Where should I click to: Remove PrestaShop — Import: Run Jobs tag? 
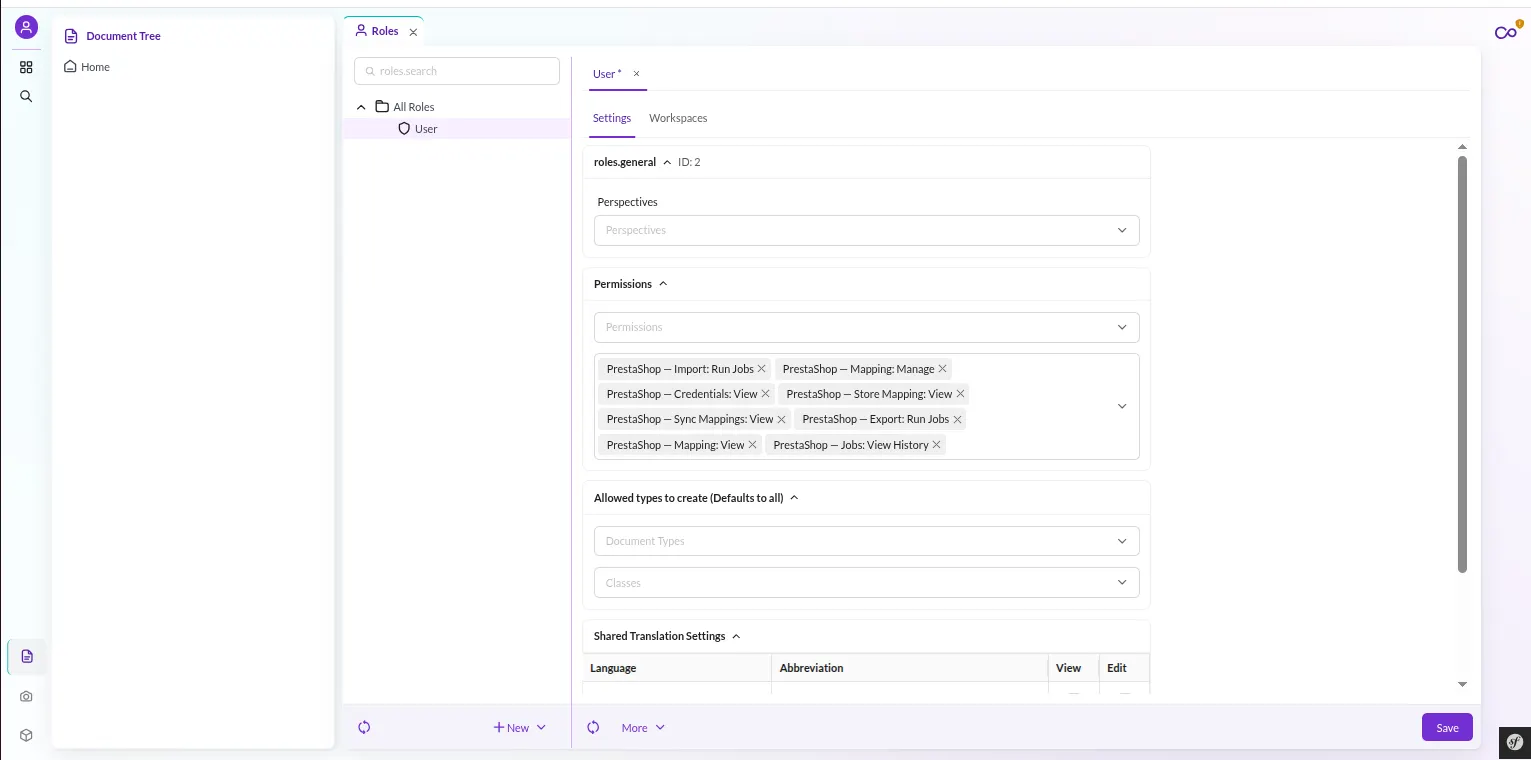[x=761, y=369]
